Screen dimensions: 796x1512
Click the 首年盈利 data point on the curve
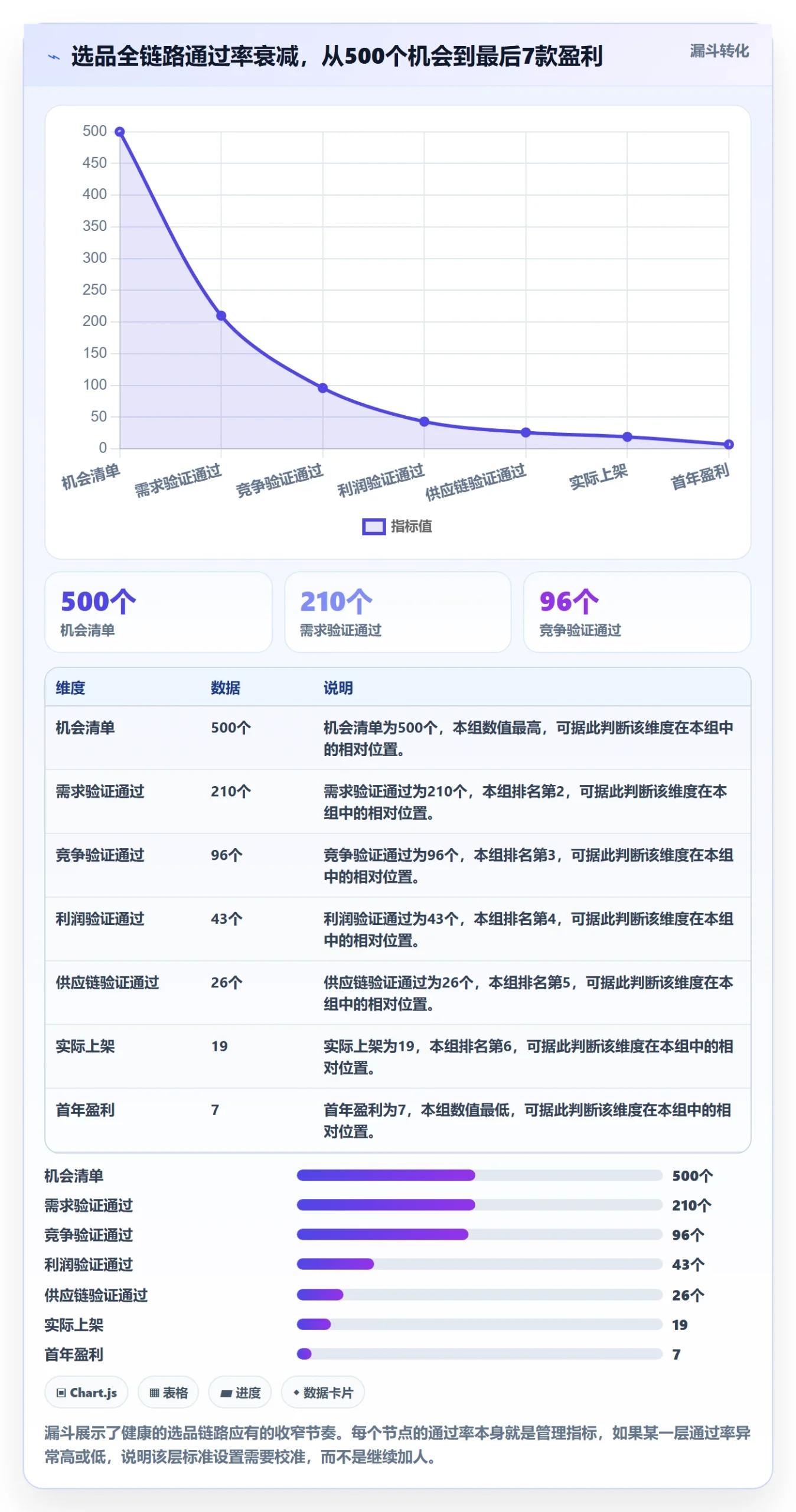coord(729,444)
